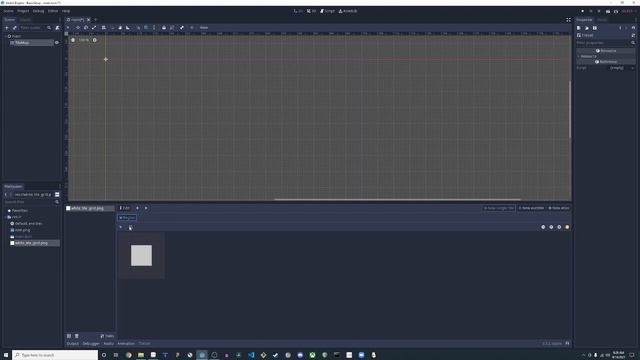Open the snapping options dots menu

(x=154, y=28)
